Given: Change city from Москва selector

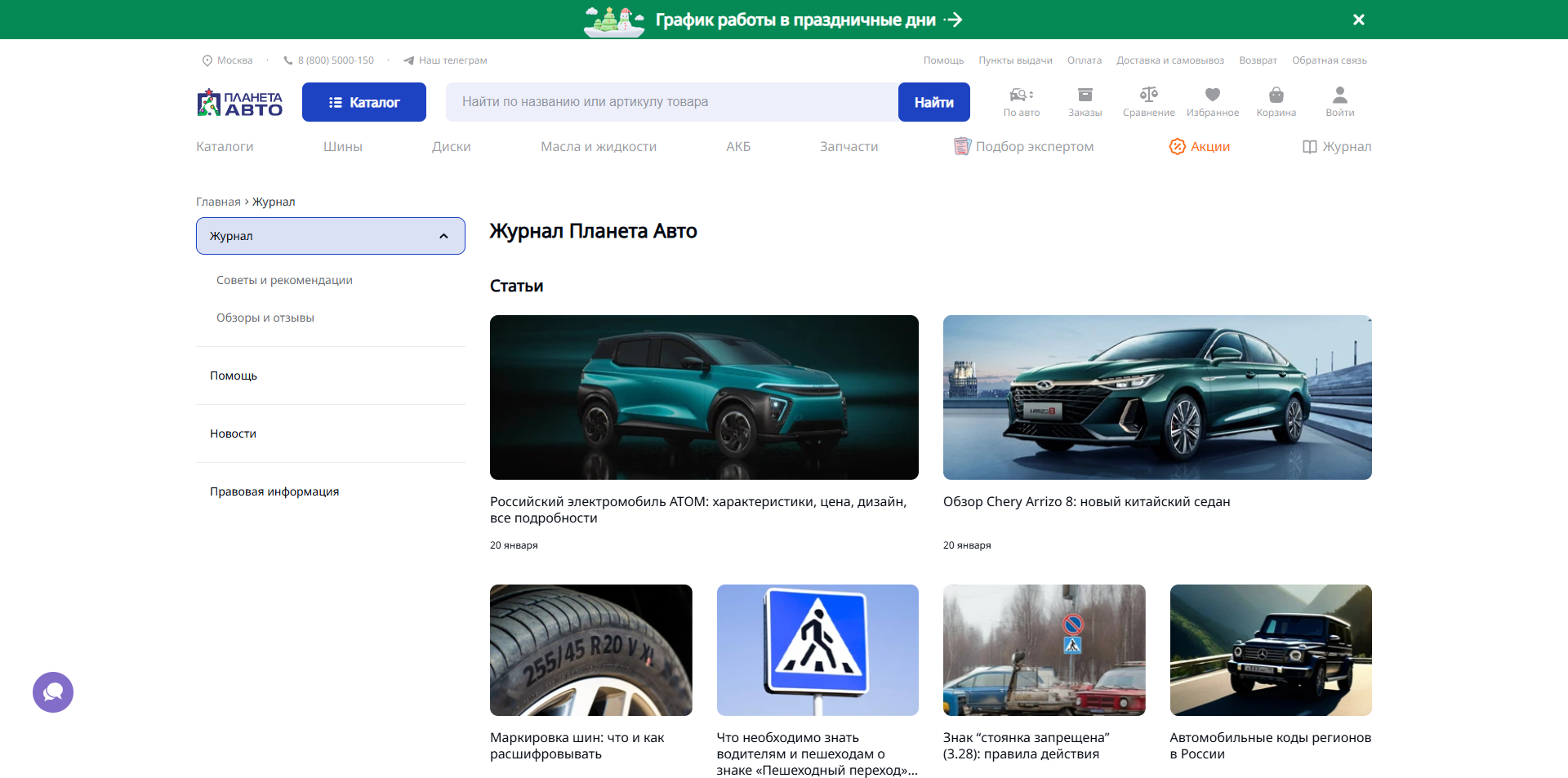Looking at the screenshot, I should click(226, 60).
